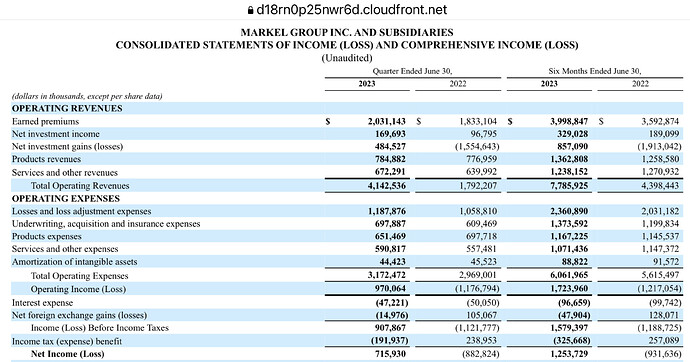The image size is (690, 362).
Task: Click the value 484,527
Action: click(x=390, y=146)
